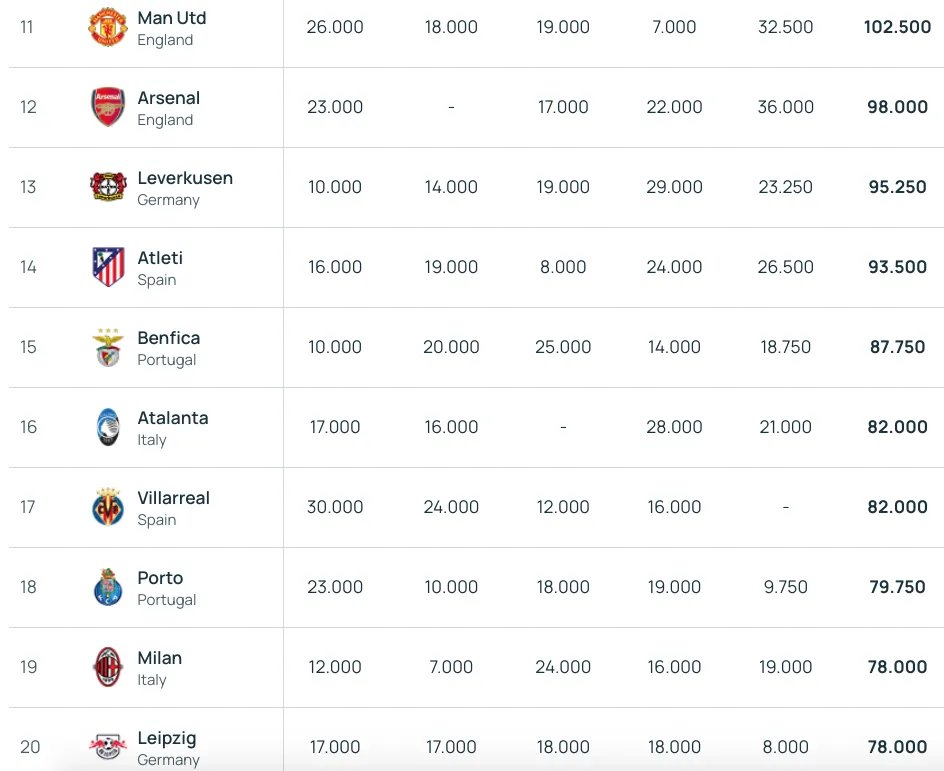The image size is (944, 771).
Task: Open the Leipzig club logo
Action: (x=108, y=747)
